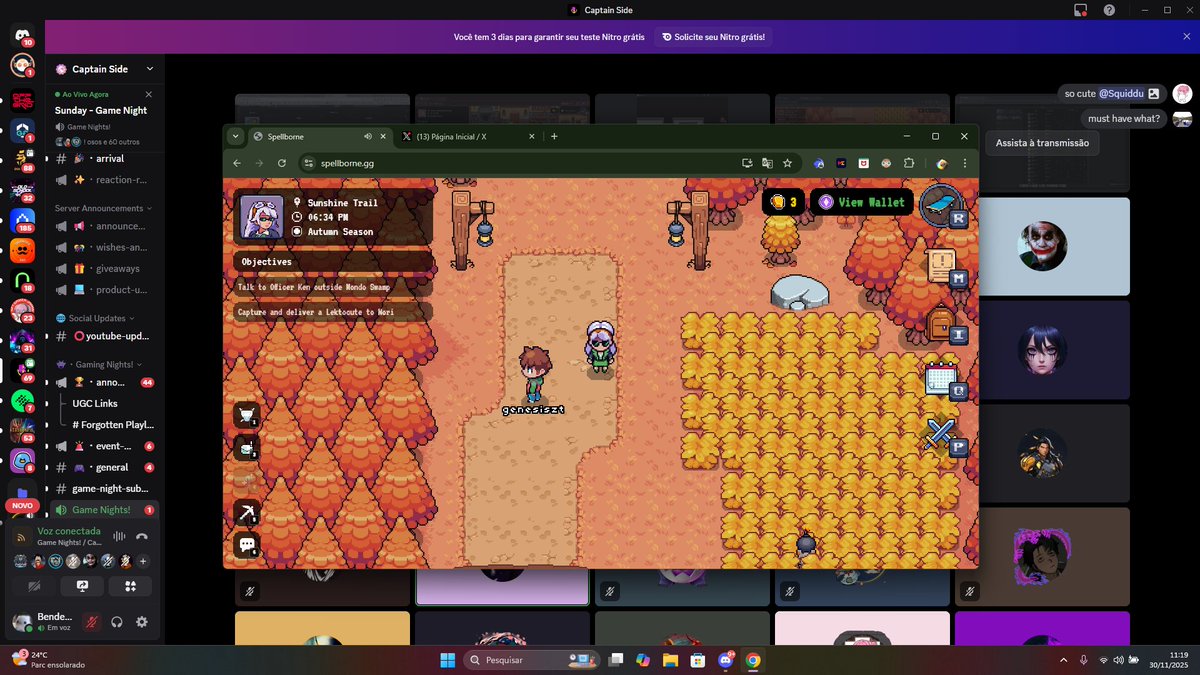Open a new browser tab
Screen dimensions: 1200x675
[x=554, y=136]
